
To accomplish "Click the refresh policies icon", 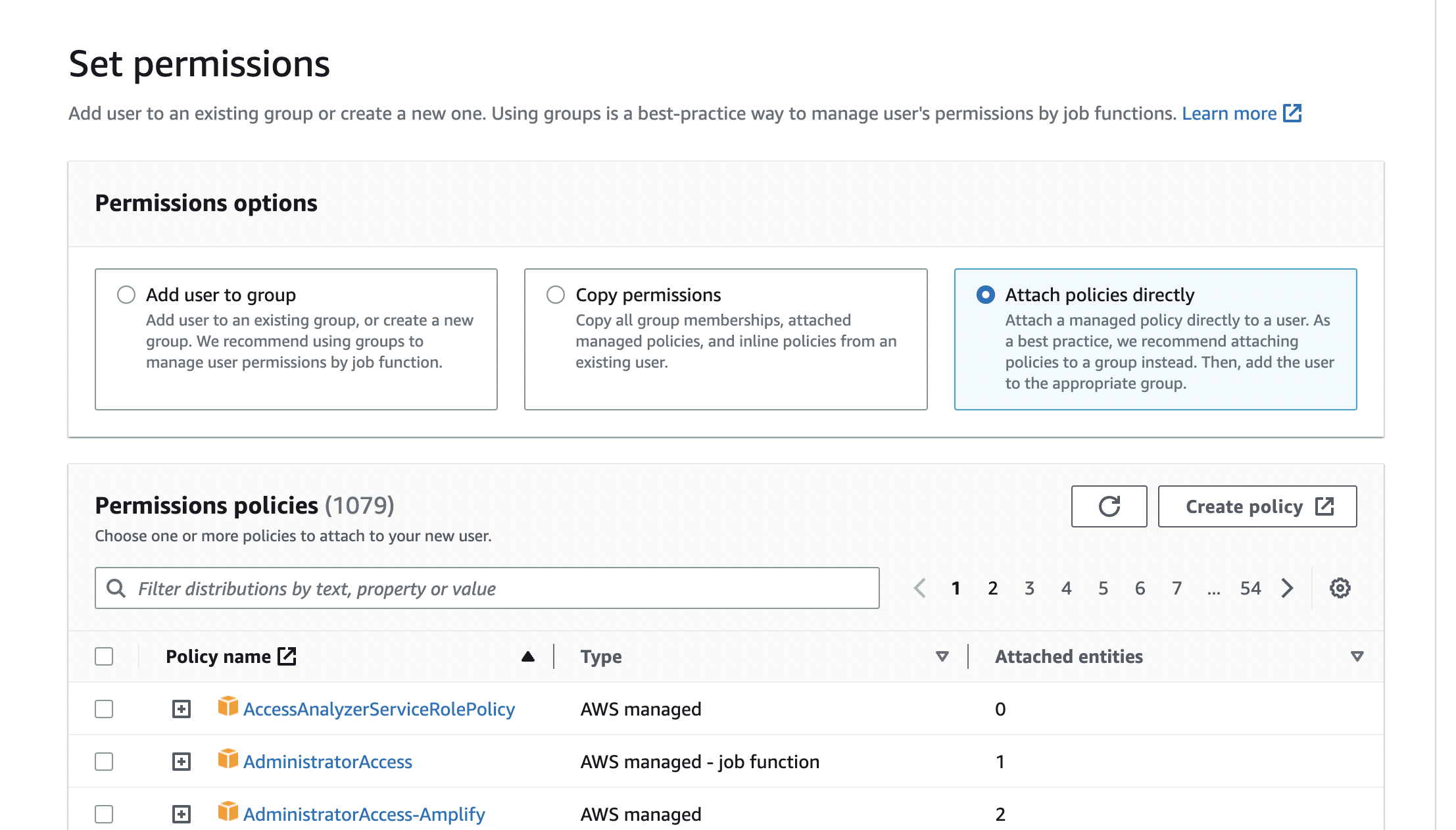I will coord(1109,506).
